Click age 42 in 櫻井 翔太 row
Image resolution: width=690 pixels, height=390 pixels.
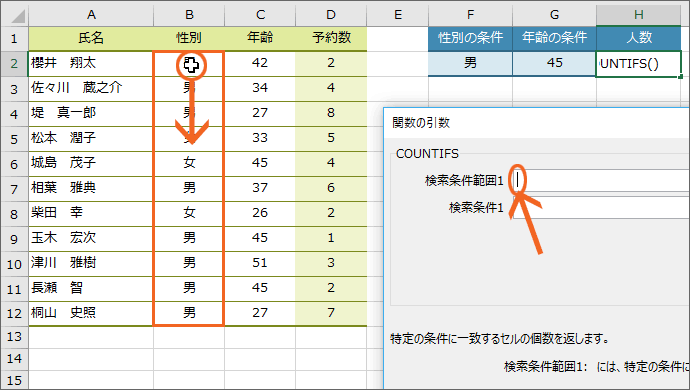coord(260,63)
